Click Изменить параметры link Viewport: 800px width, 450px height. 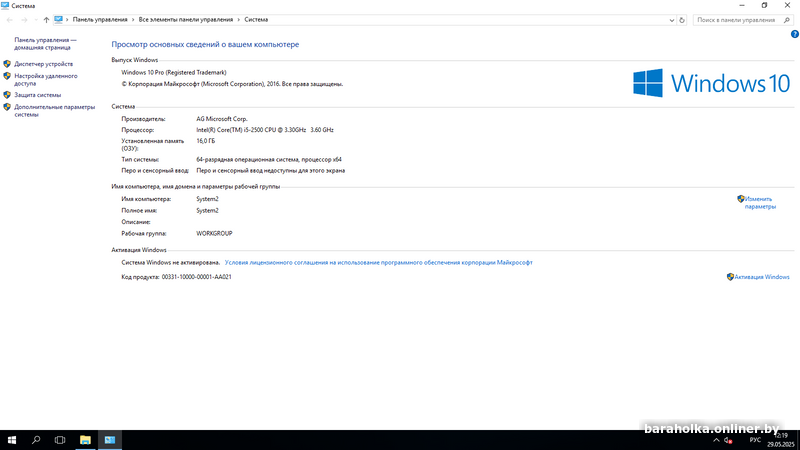(x=760, y=203)
